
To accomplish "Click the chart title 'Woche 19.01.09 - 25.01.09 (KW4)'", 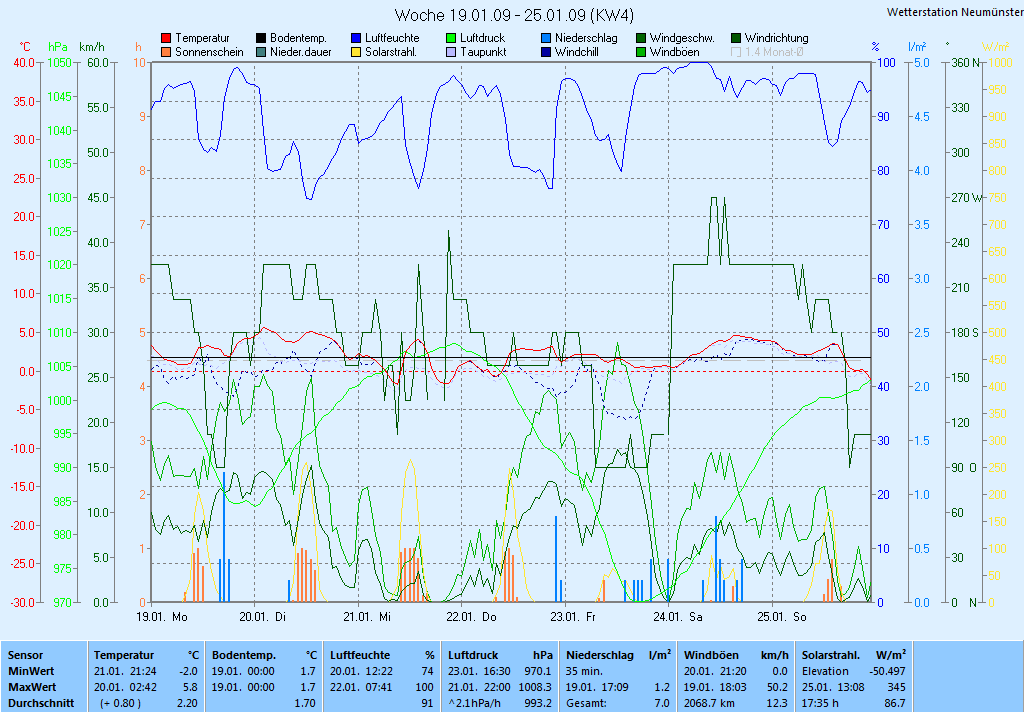I will point(514,15).
